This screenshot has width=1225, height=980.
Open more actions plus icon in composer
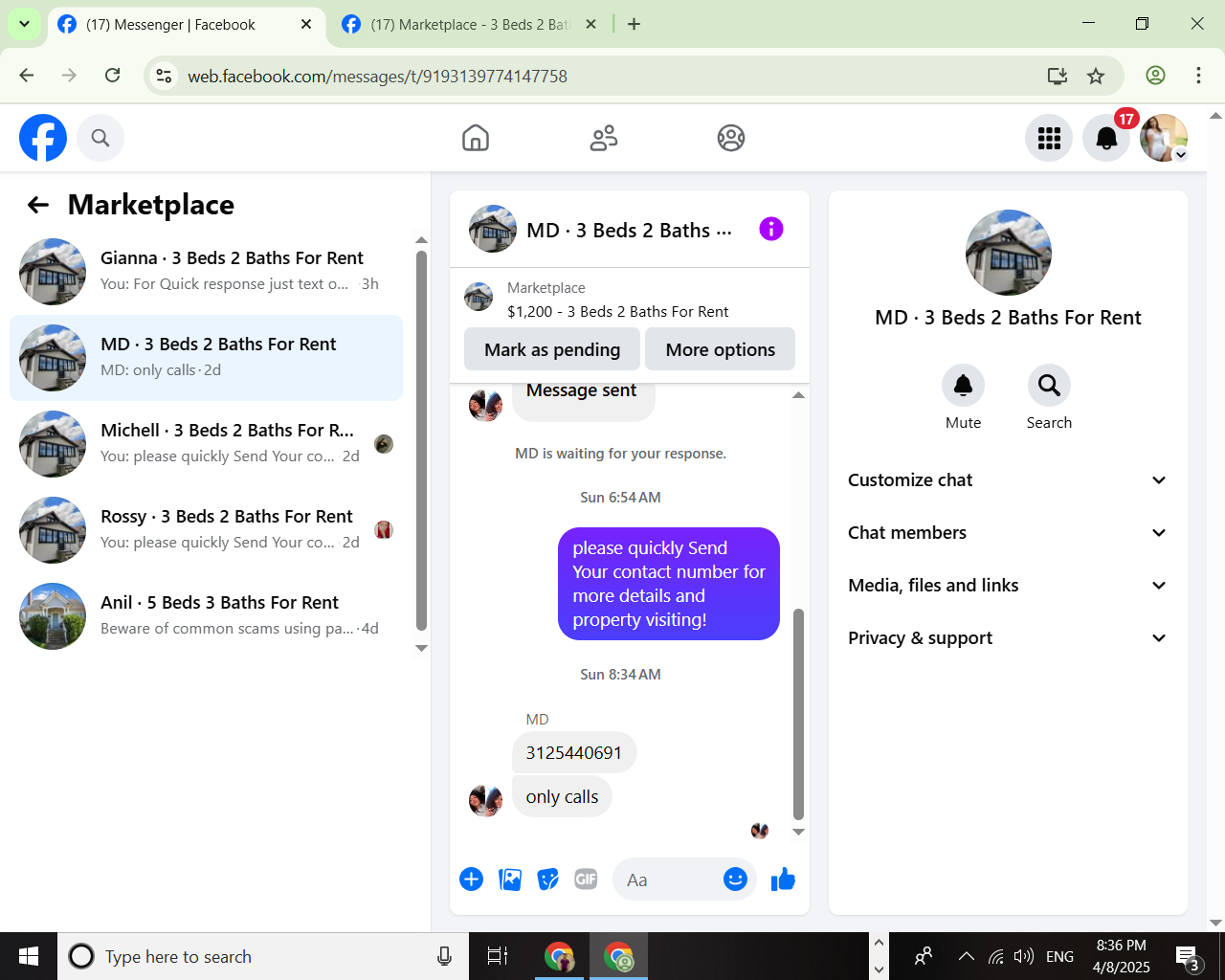(x=471, y=879)
